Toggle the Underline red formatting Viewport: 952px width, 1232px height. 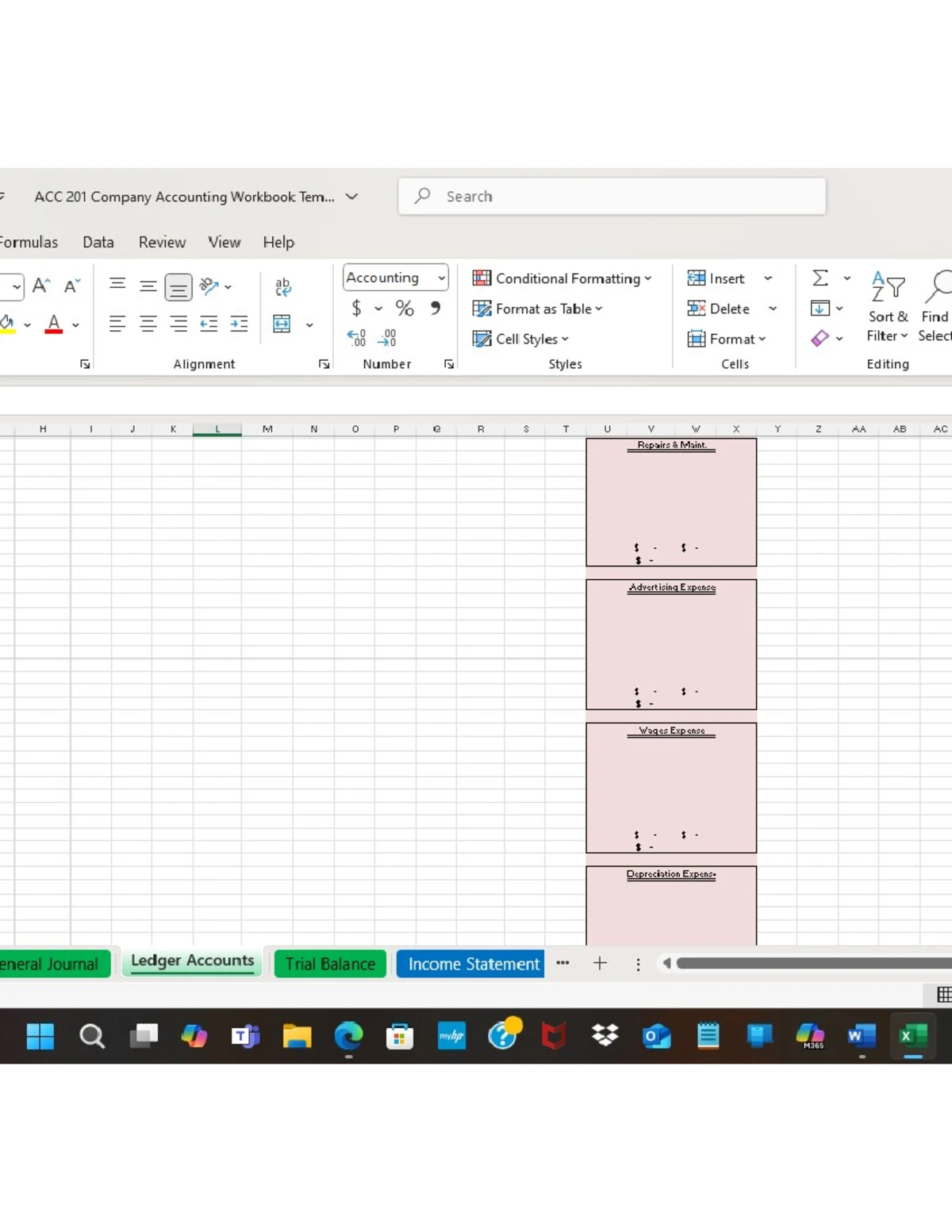53,321
